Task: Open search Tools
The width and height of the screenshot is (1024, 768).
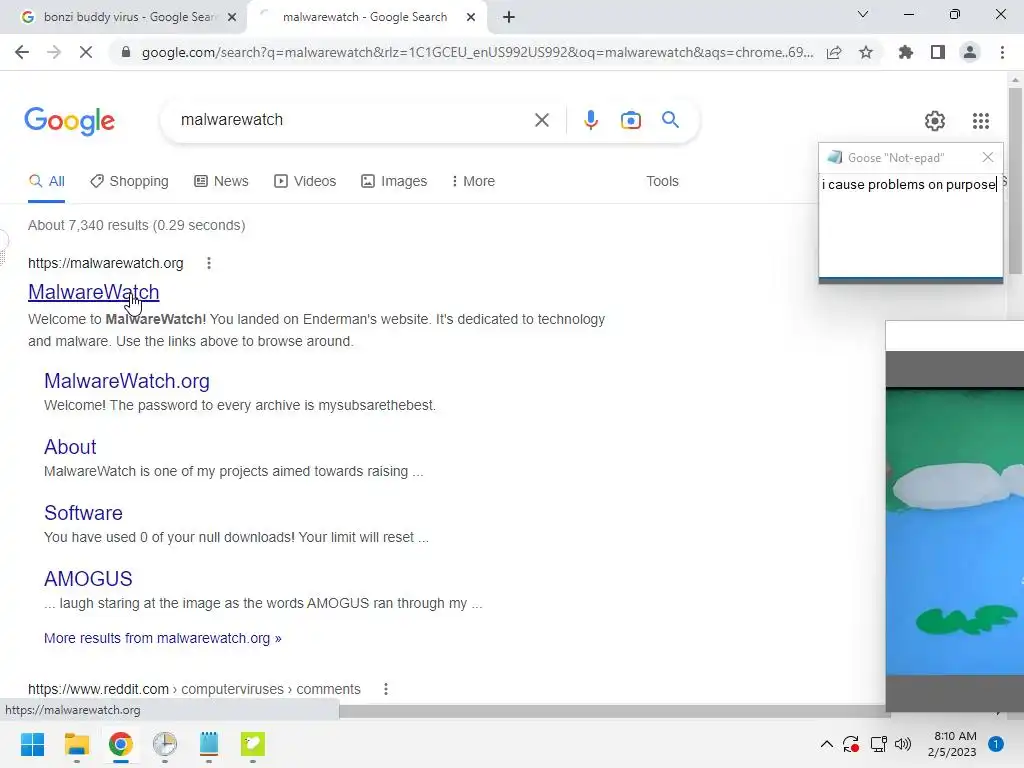Action: pyautogui.click(x=662, y=182)
